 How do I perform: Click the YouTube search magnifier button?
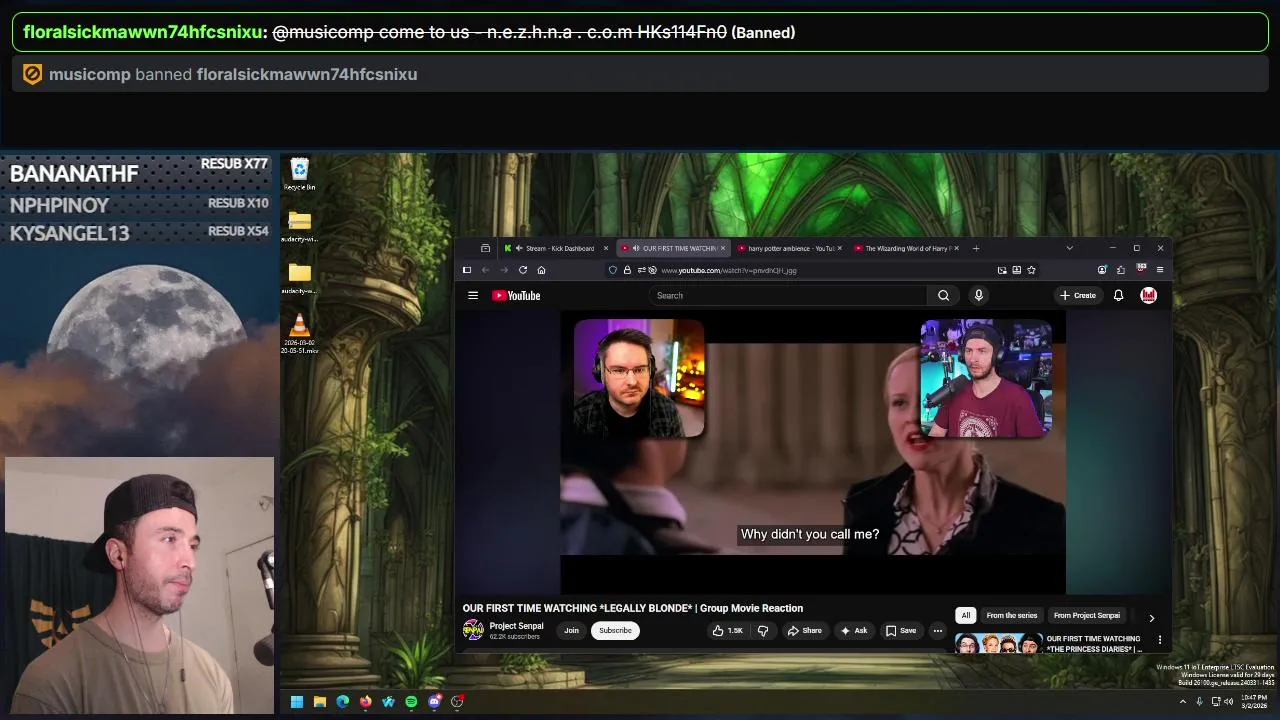tap(943, 295)
